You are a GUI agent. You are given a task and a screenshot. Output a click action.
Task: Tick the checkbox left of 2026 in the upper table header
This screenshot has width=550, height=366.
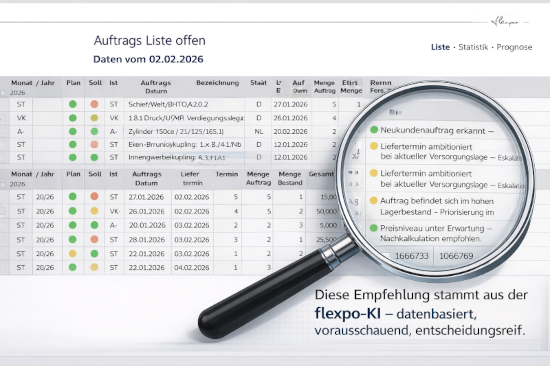pos(3,93)
